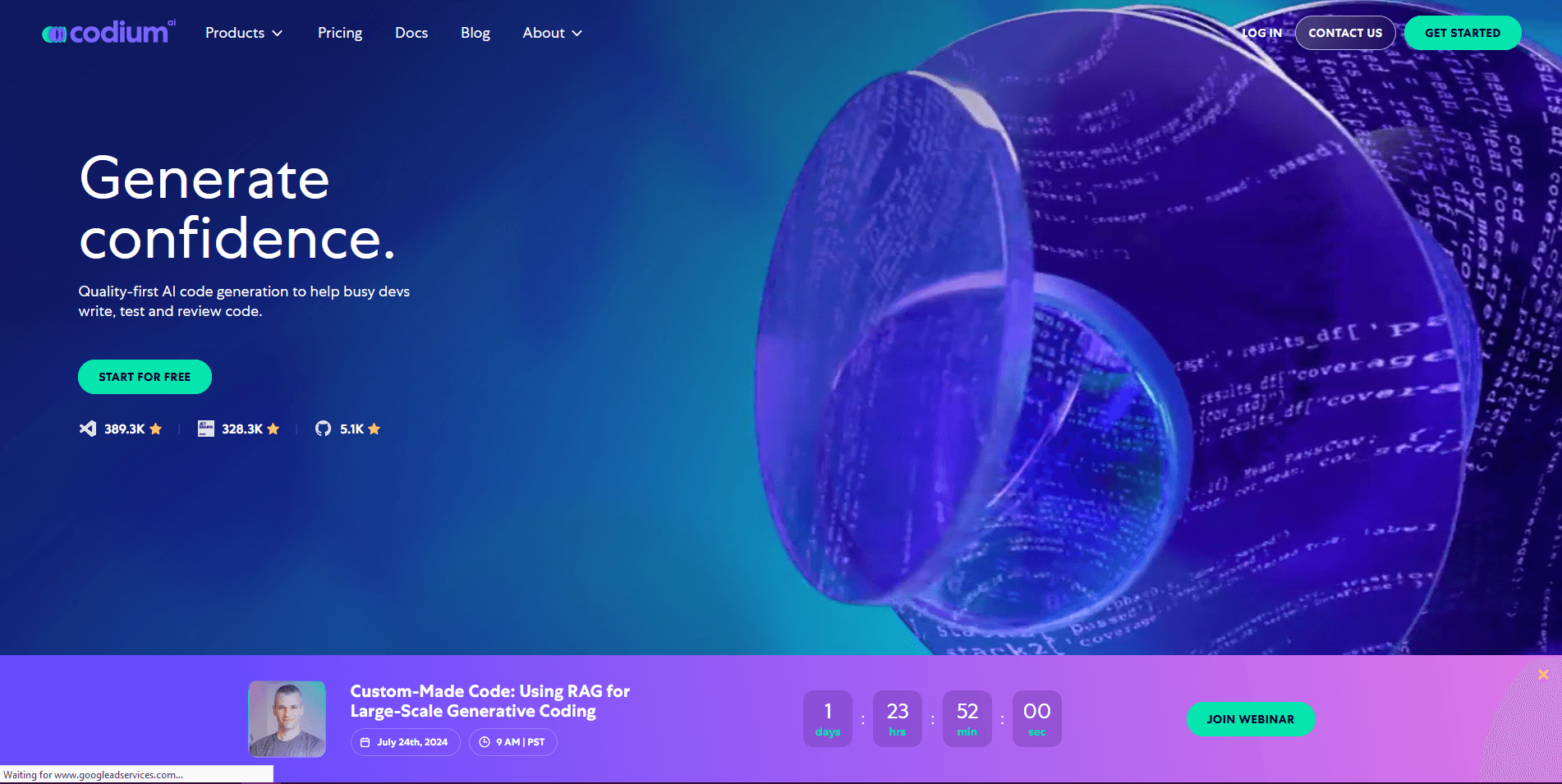The height and width of the screenshot is (784, 1562).
Task: Click the 'Quality-first AI code generation' tagline
Action: pos(244,301)
